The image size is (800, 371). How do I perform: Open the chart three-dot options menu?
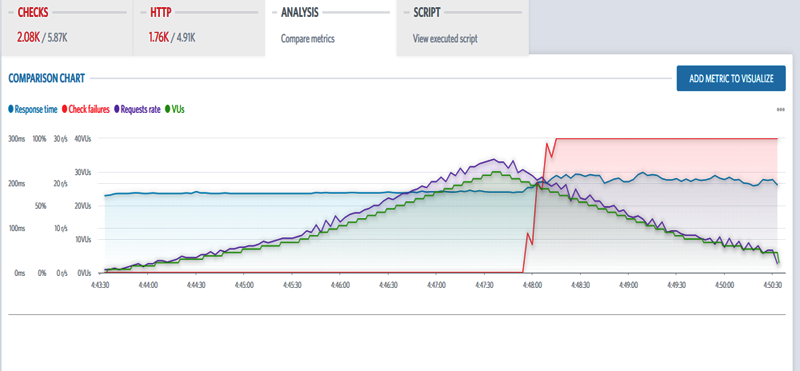pos(781,109)
